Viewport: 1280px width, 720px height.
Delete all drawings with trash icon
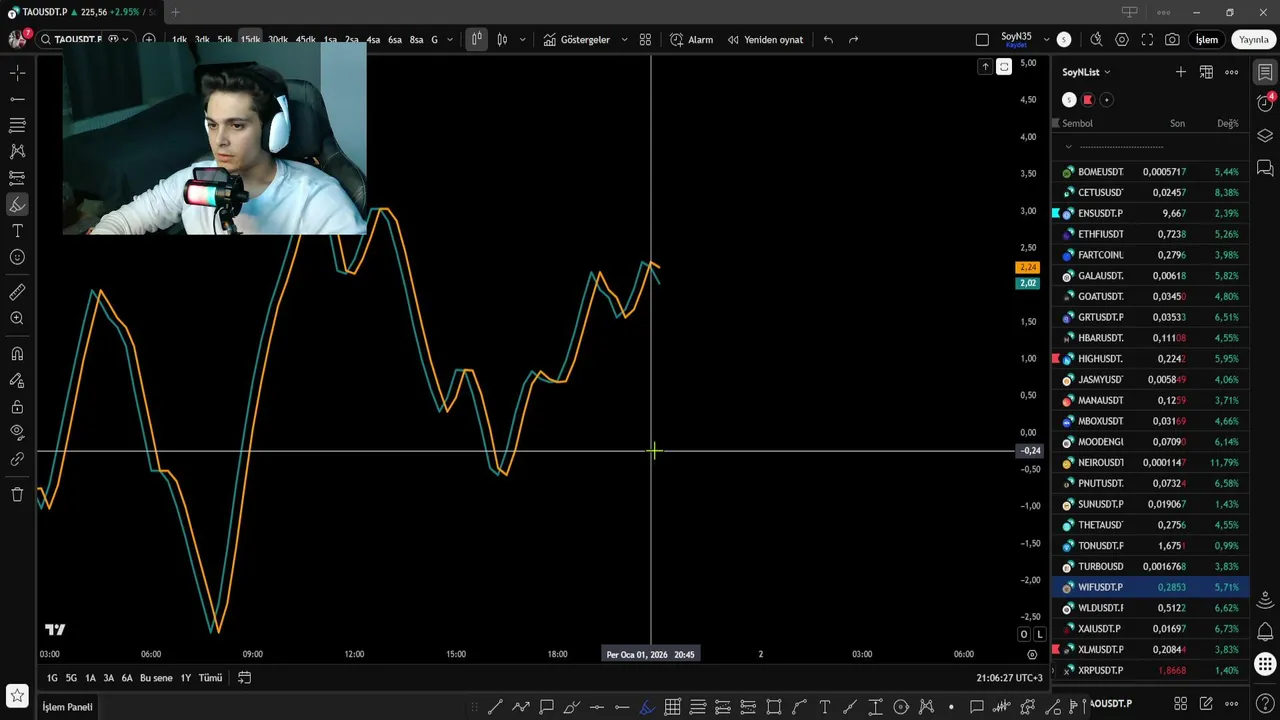point(17,494)
